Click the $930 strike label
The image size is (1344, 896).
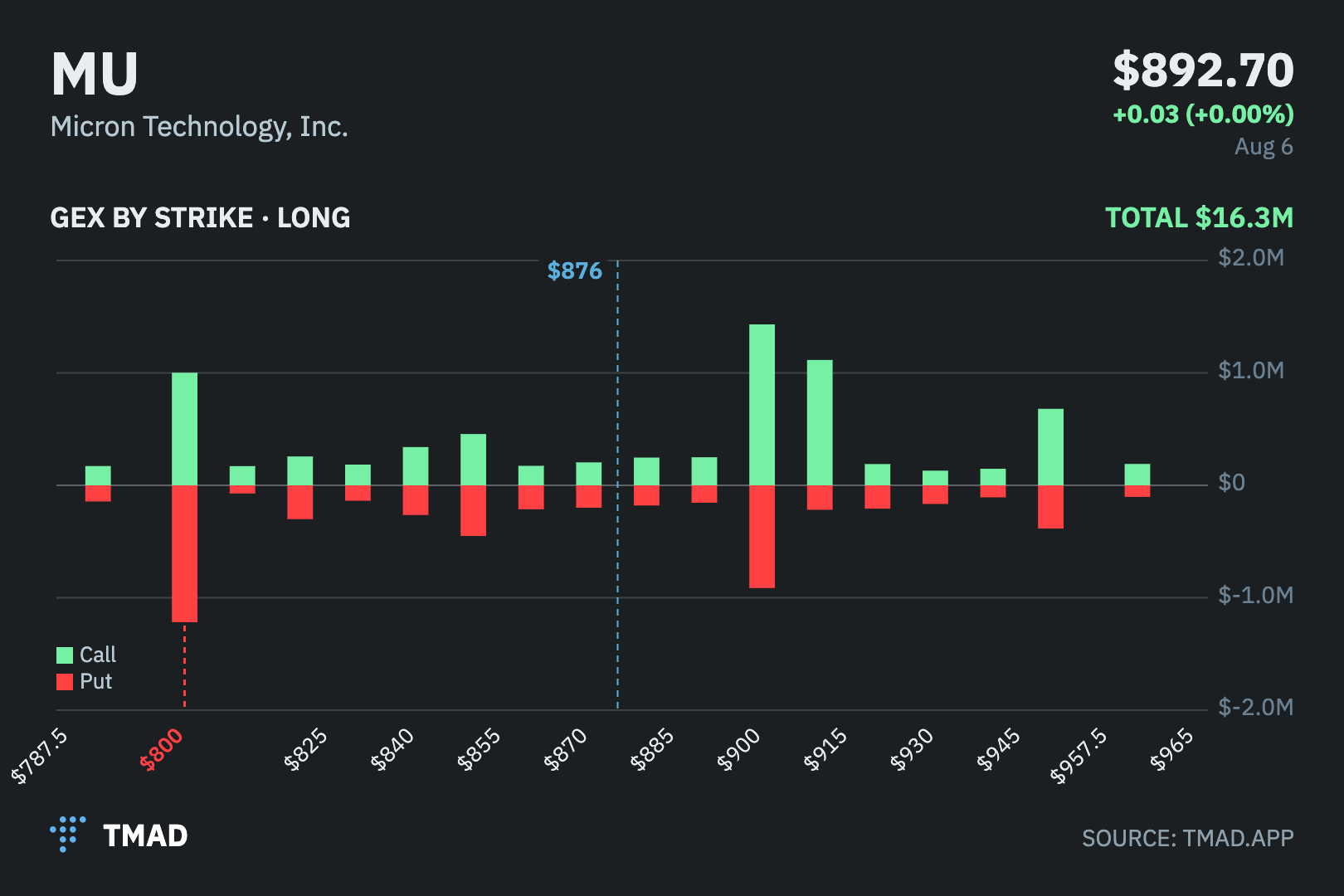(912, 750)
